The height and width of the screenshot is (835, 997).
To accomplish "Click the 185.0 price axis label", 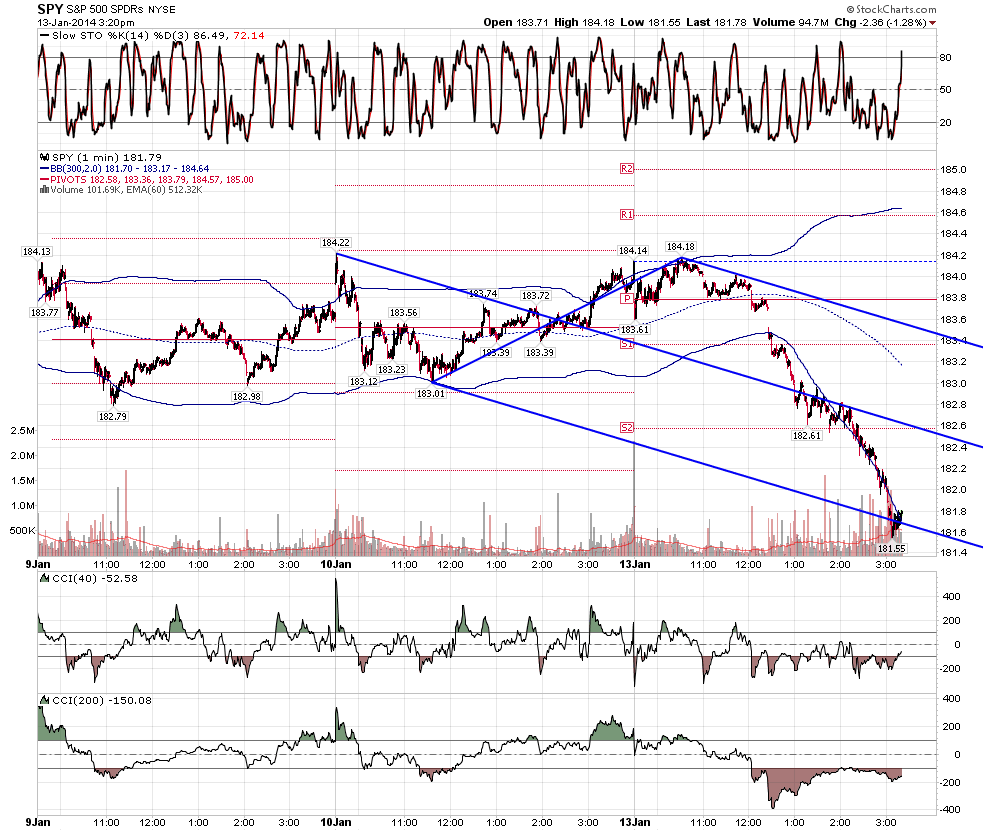I will pyautogui.click(x=953, y=169).
